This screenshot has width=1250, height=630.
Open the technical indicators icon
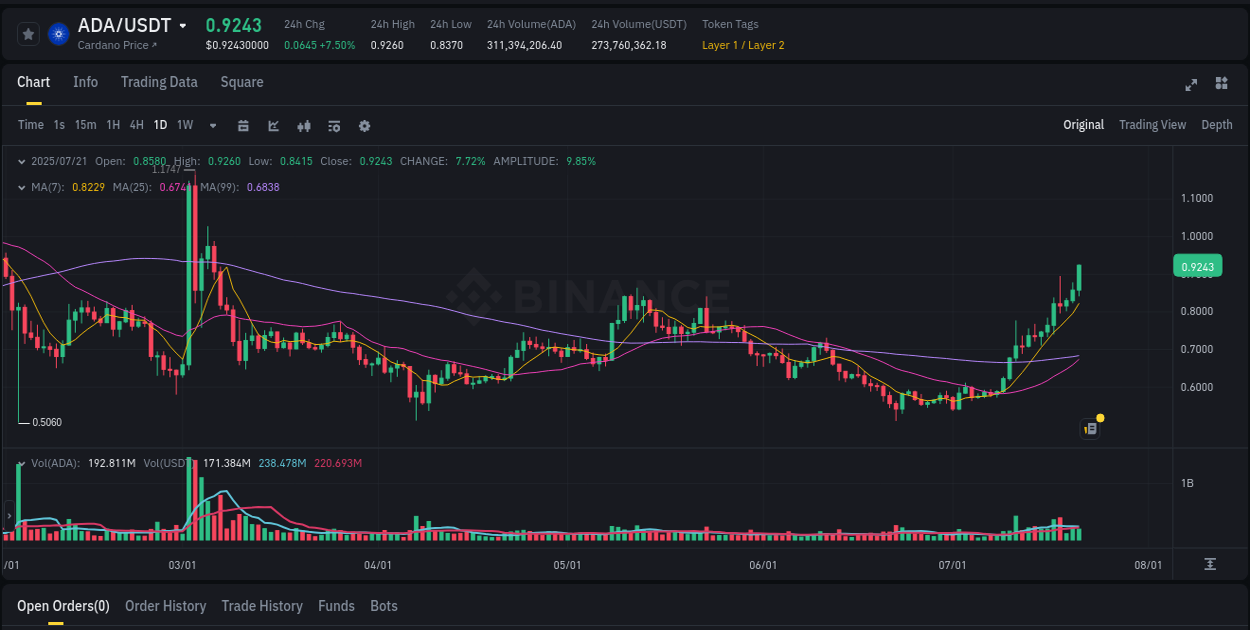(333, 125)
